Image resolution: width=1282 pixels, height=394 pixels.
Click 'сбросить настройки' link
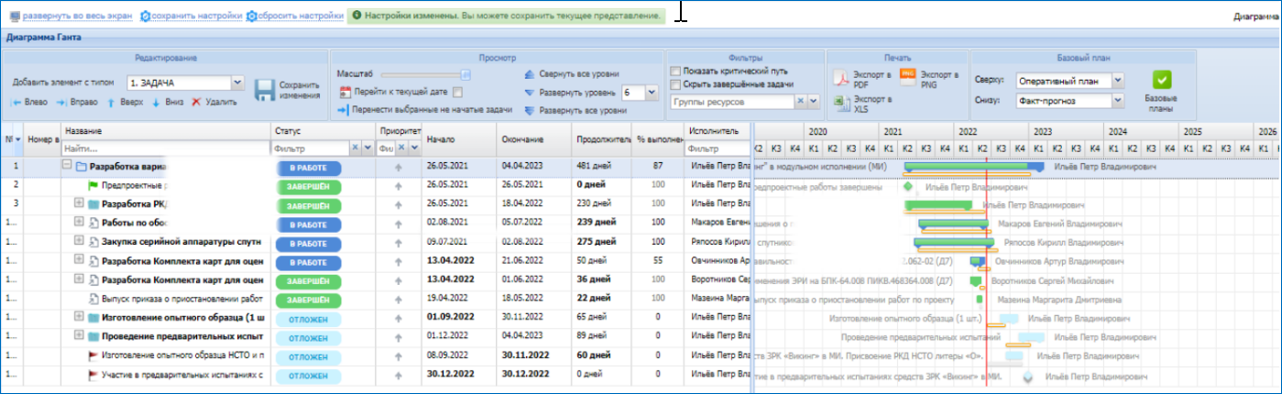(x=301, y=17)
